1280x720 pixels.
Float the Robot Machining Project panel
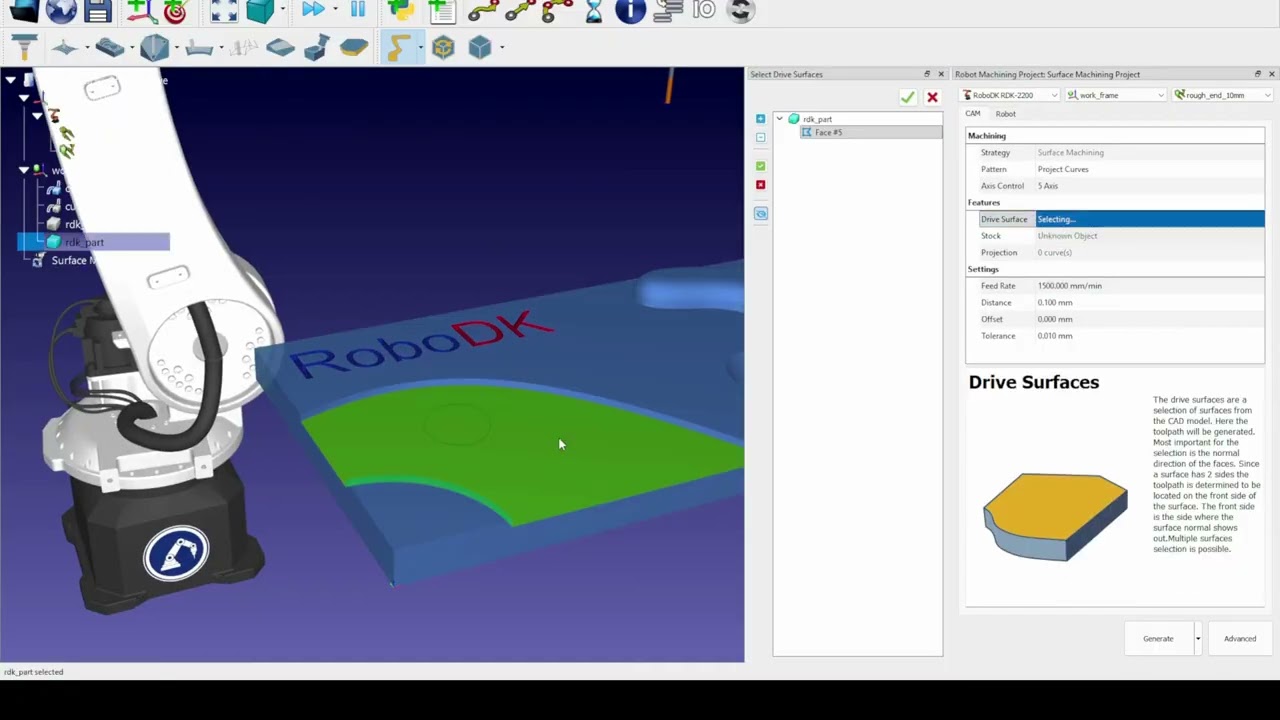(x=1258, y=74)
